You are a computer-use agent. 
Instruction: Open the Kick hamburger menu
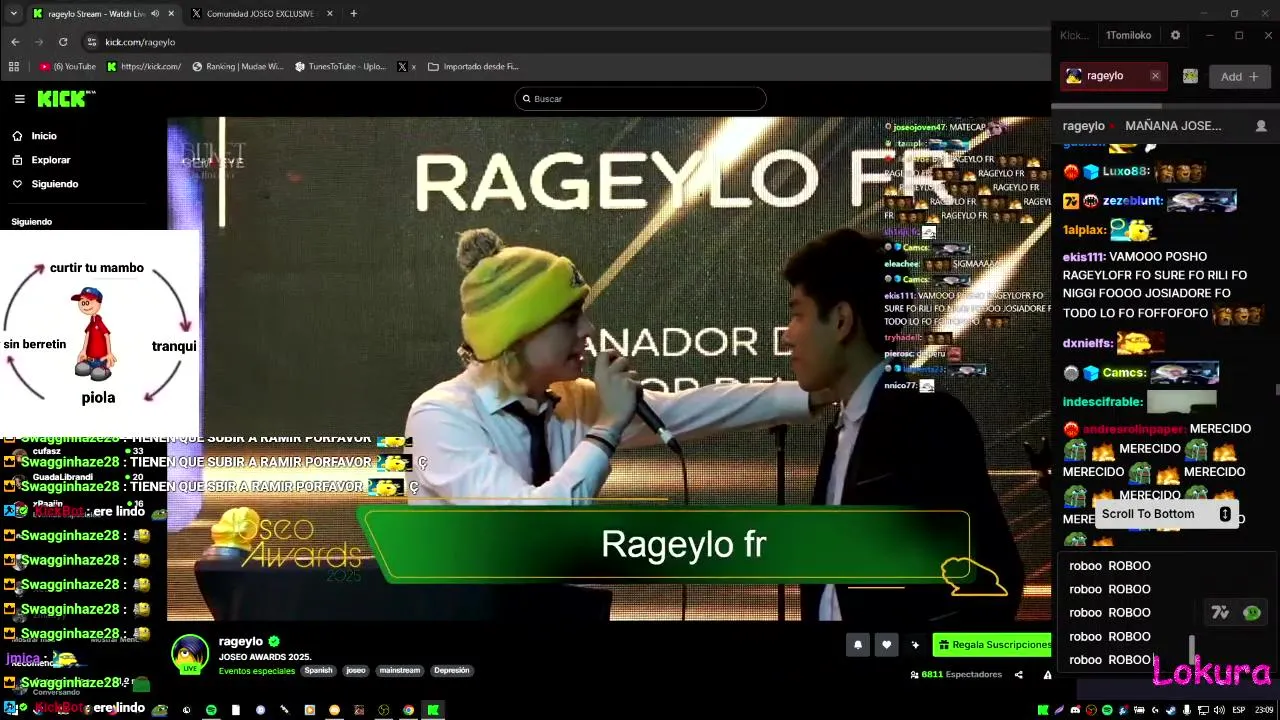tap(19, 99)
